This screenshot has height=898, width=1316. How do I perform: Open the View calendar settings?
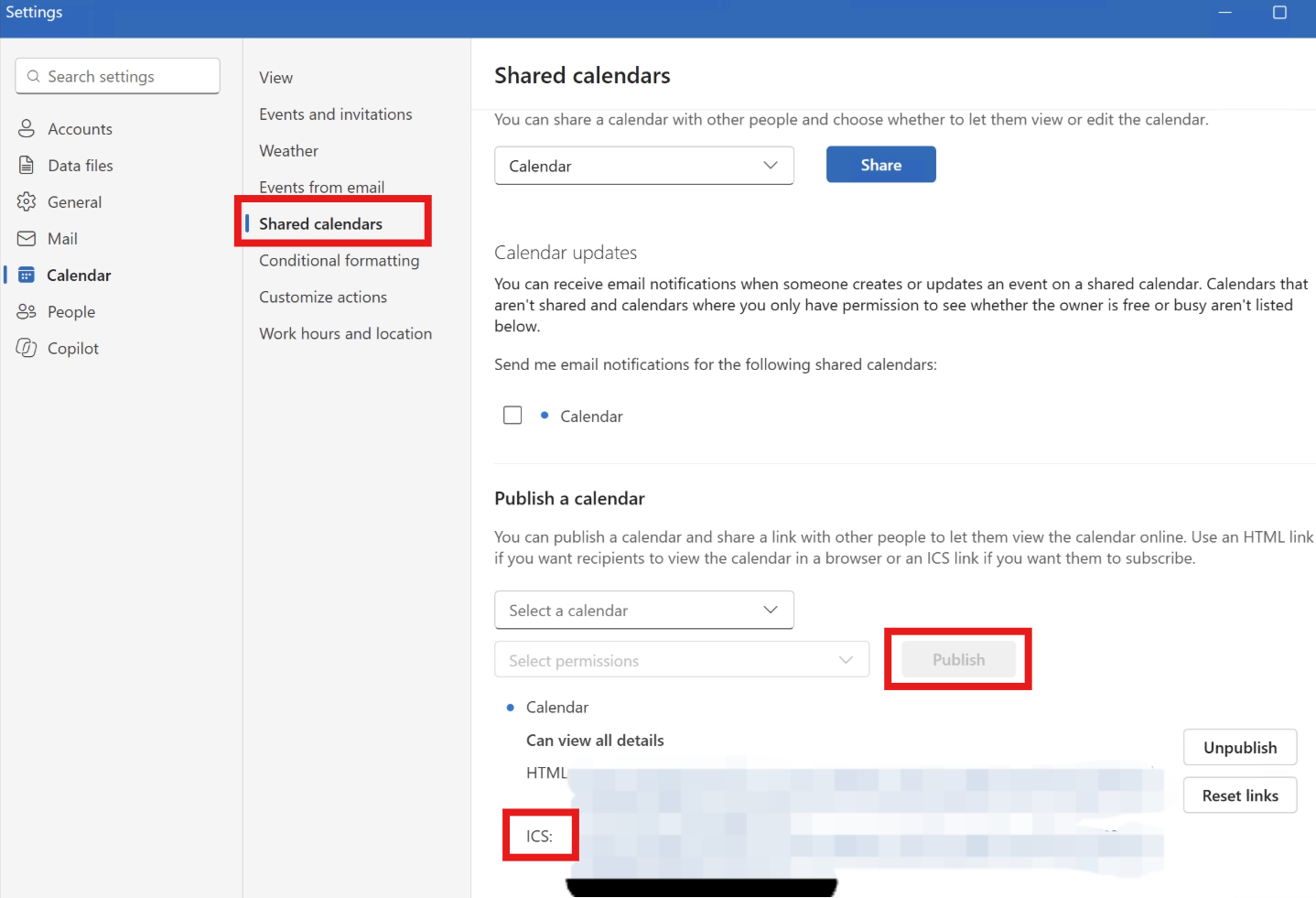coord(275,78)
